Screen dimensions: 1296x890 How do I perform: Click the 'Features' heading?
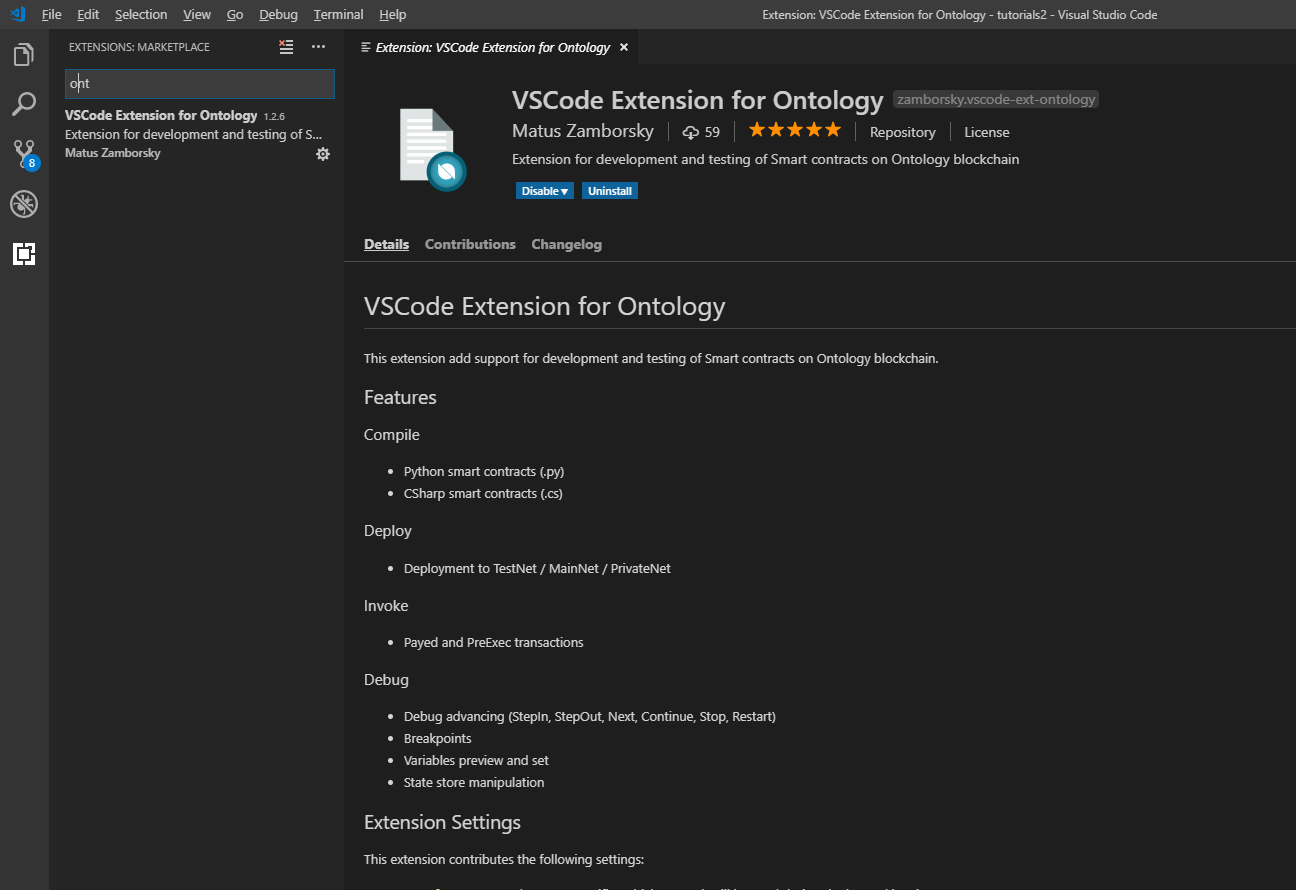click(x=400, y=397)
